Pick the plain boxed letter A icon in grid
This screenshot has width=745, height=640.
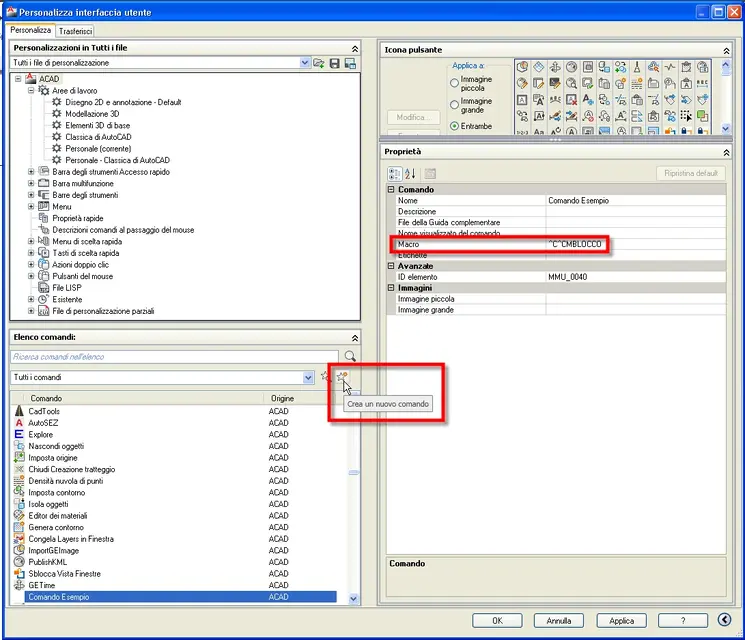coord(522,100)
